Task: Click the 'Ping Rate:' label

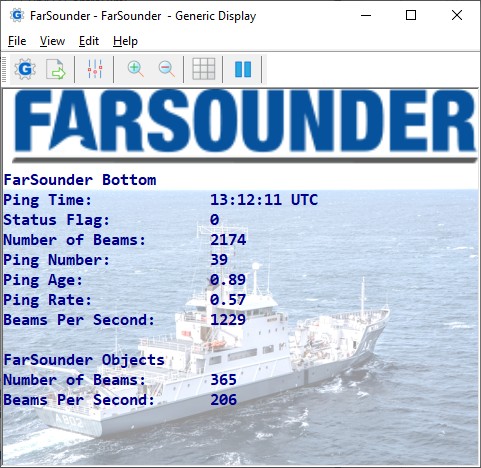Action: 47,300
